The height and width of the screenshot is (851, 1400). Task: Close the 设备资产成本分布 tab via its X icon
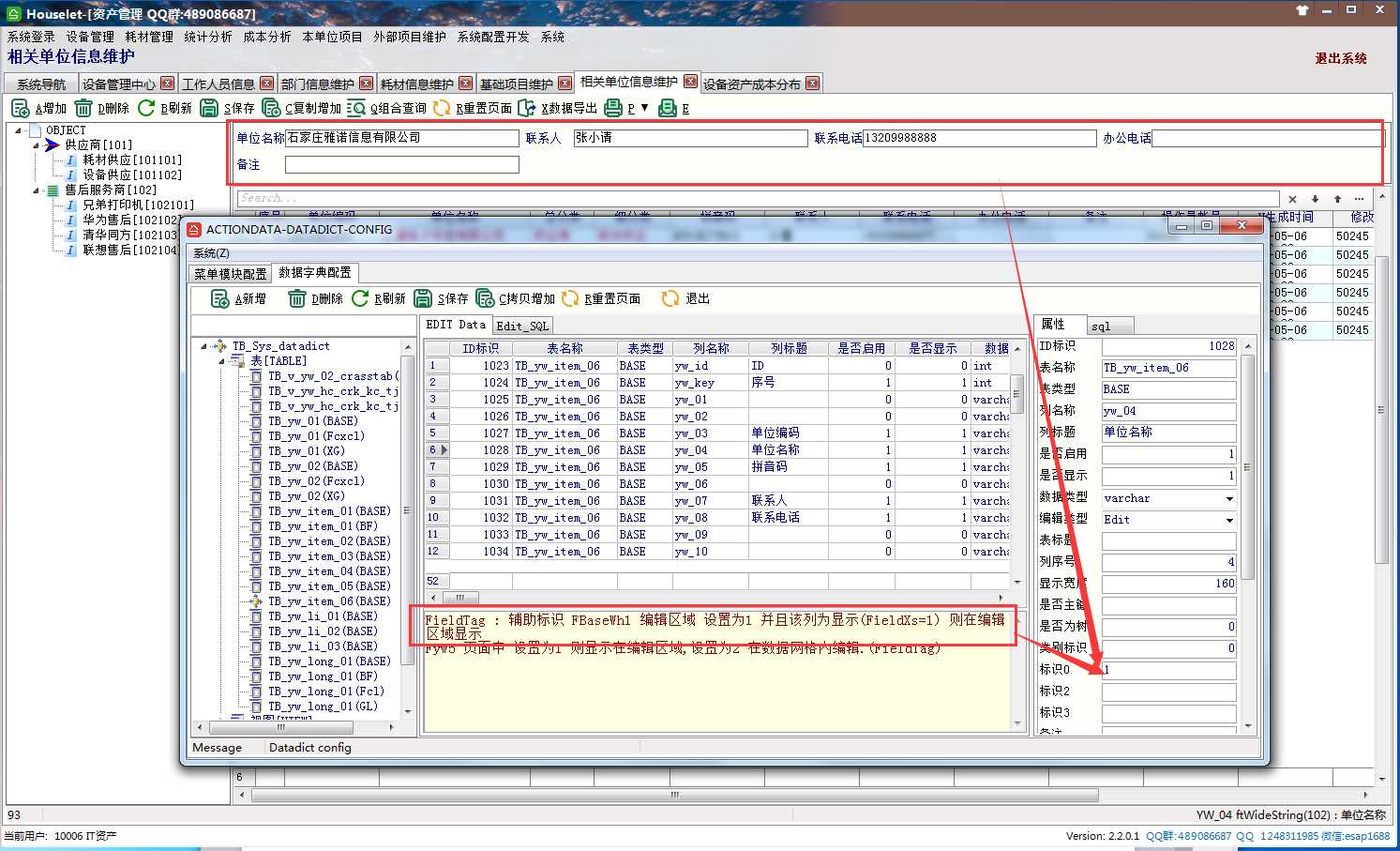pos(813,84)
